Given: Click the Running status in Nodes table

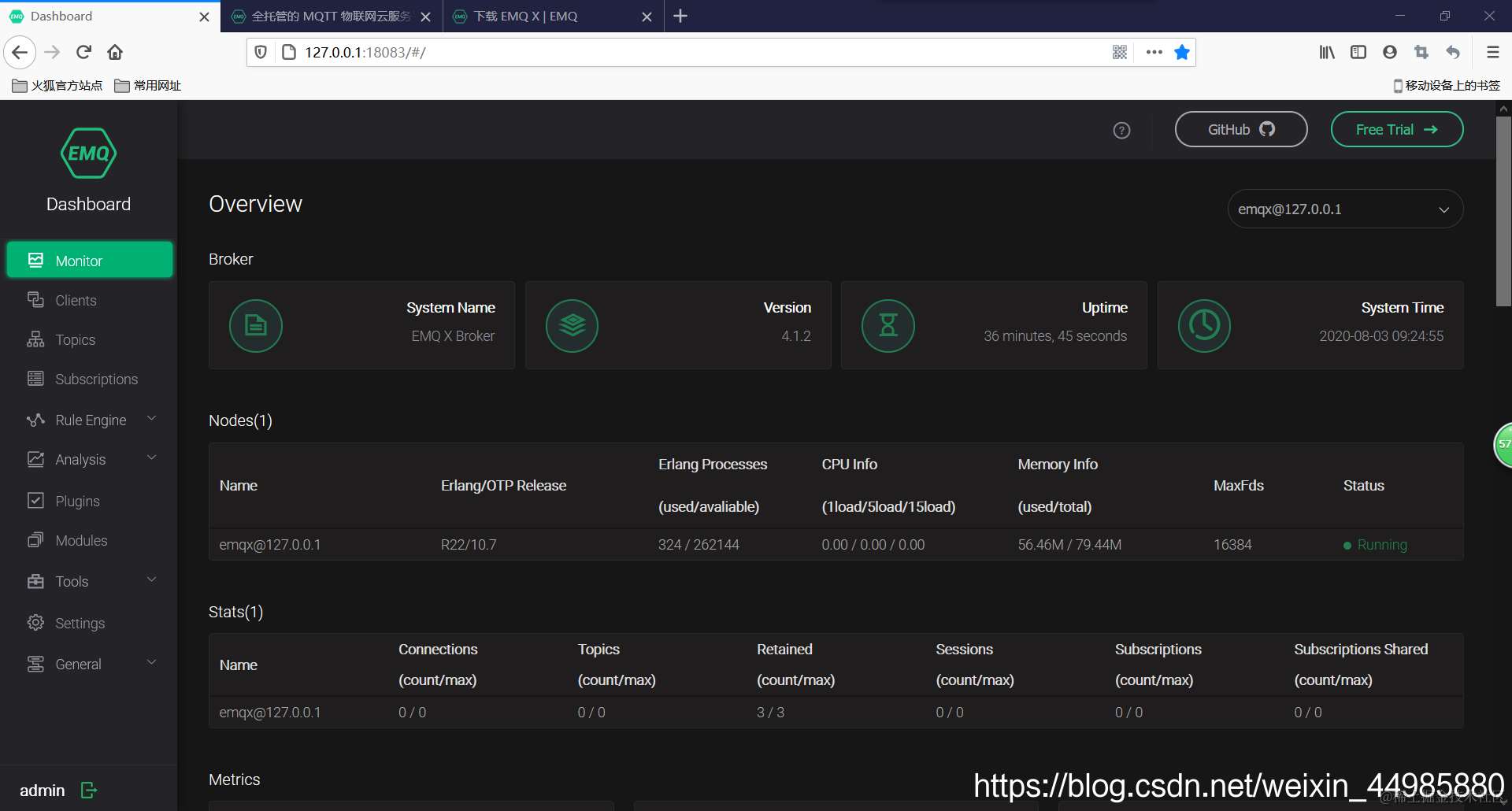Looking at the screenshot, I should (1375, 545).
